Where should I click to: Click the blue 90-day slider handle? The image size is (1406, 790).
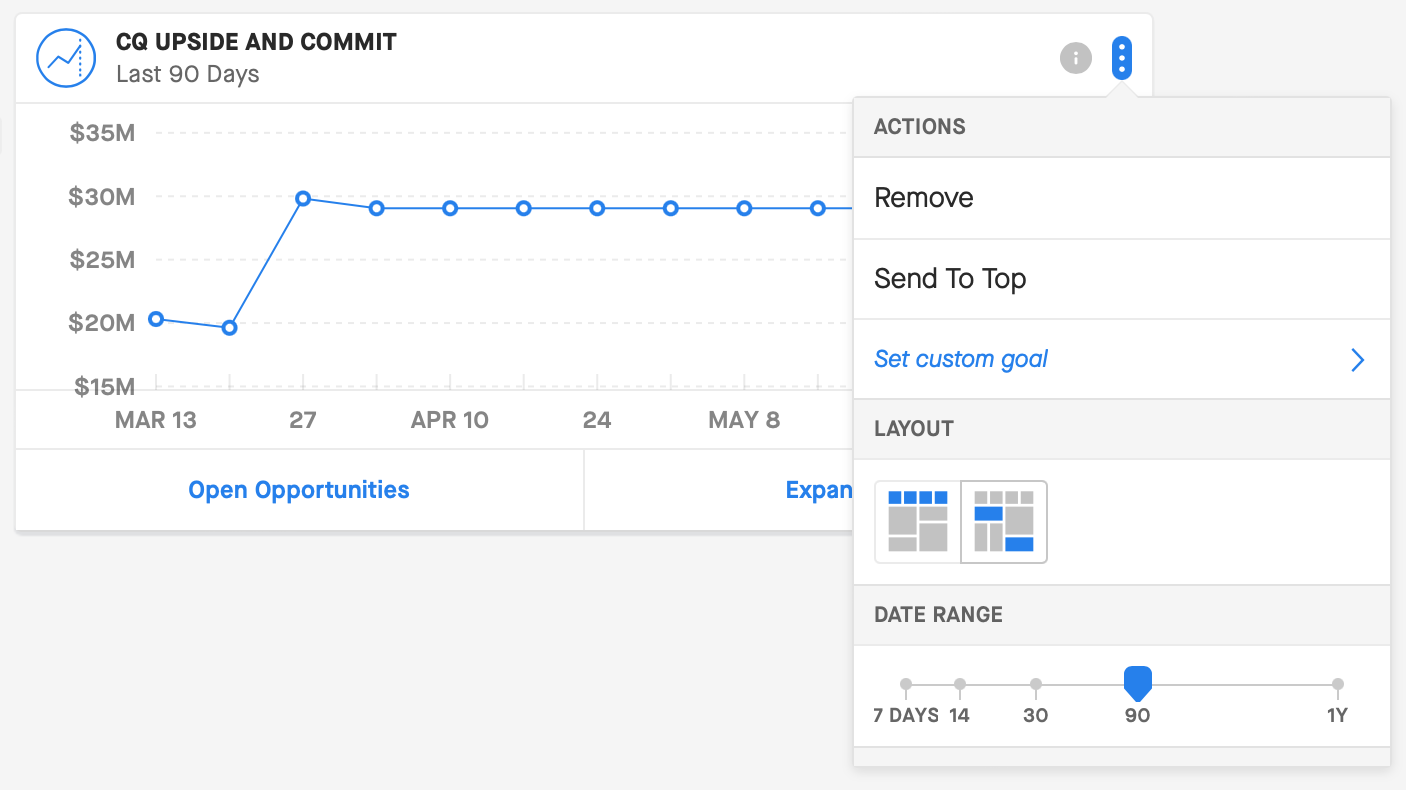click(1138, 683)
